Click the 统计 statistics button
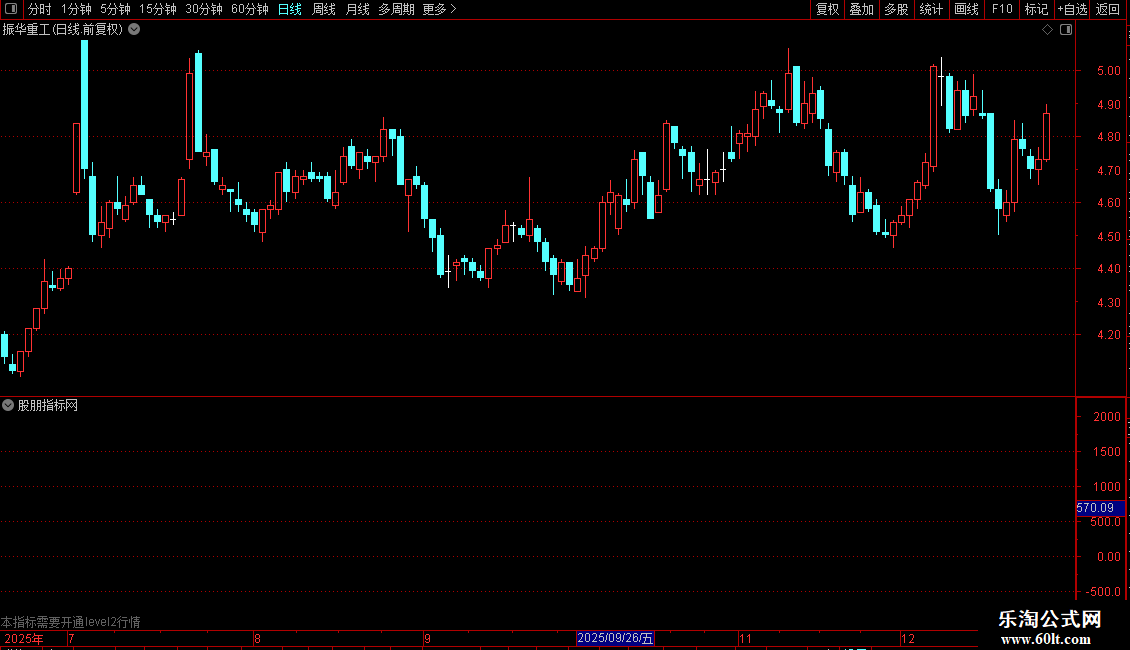This screenshot has height=650, width=1130. pyautogui.click(x=931, y=9)
